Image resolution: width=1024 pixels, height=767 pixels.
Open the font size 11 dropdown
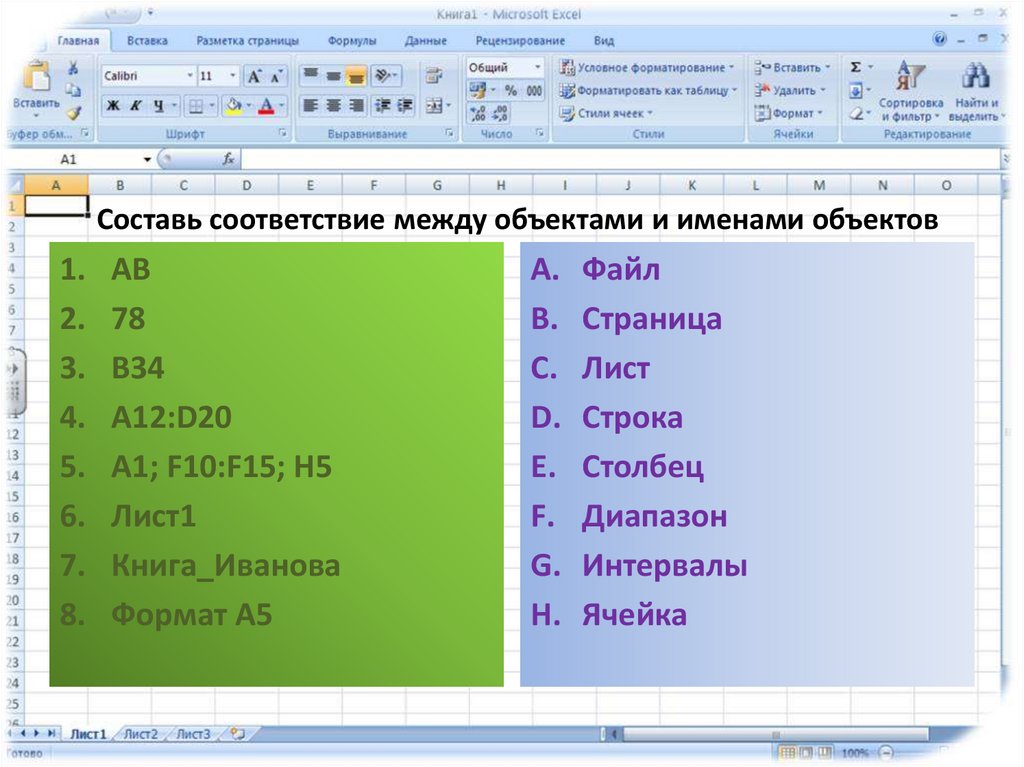pyautogui.click(x=232, y=76)
